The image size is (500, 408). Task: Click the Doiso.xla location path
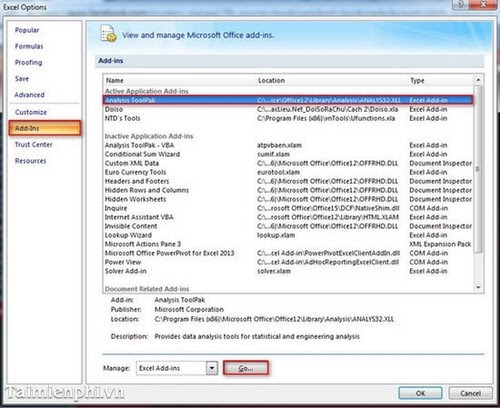point(327,109)
